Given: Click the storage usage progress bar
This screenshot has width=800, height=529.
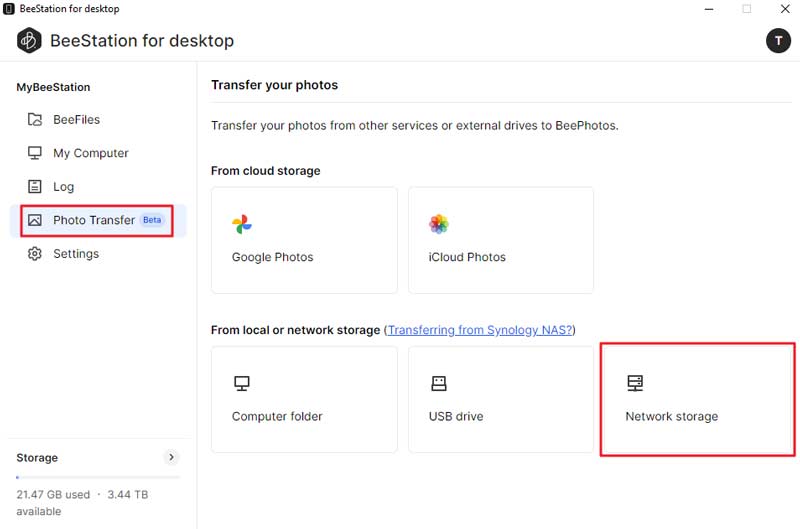Looking at the screenshot, I should 98,477.
